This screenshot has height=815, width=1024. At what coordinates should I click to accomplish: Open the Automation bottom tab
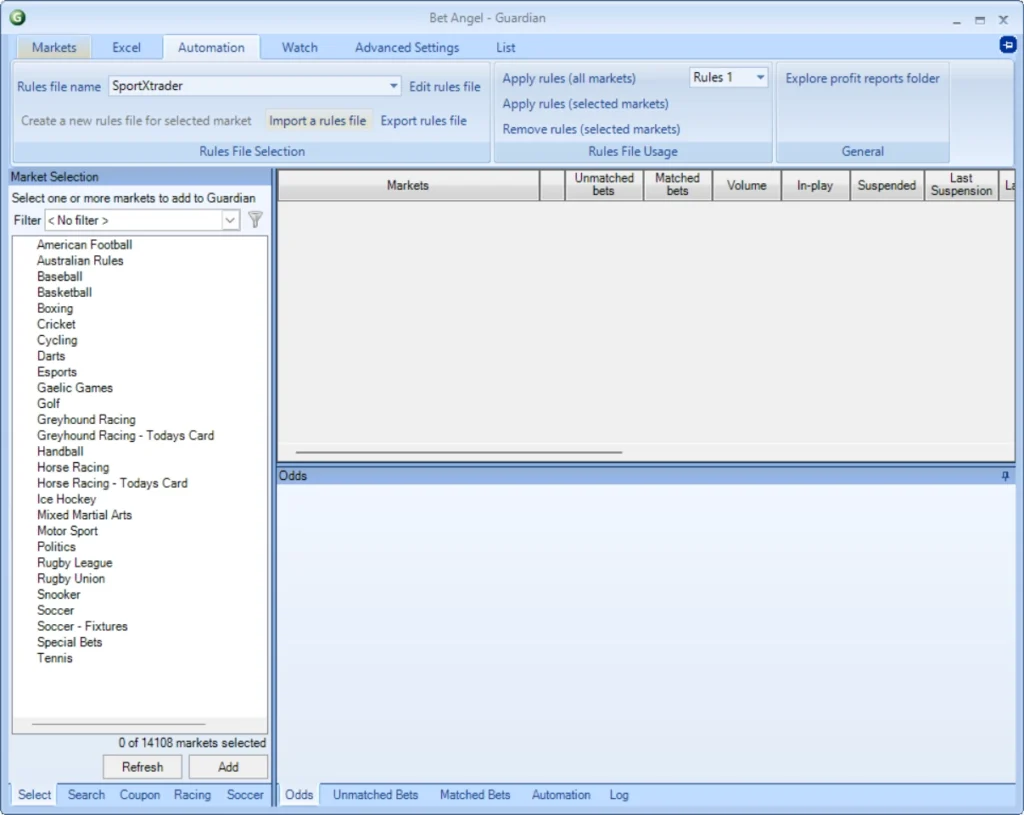pyautogui.click(x=561, y=795)
